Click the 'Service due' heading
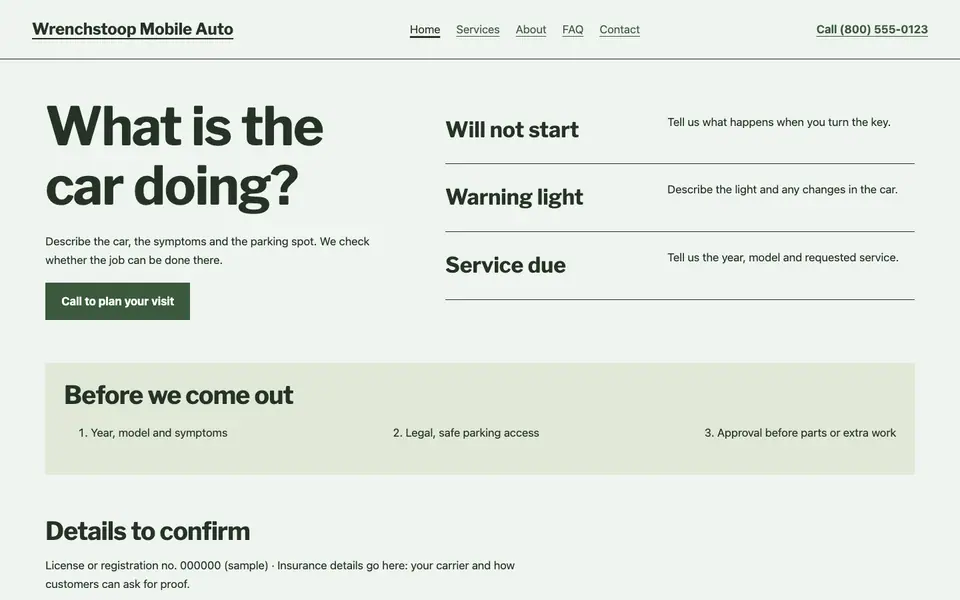The height and width of the screenshot is (600, 960). [x=505, y=265]
